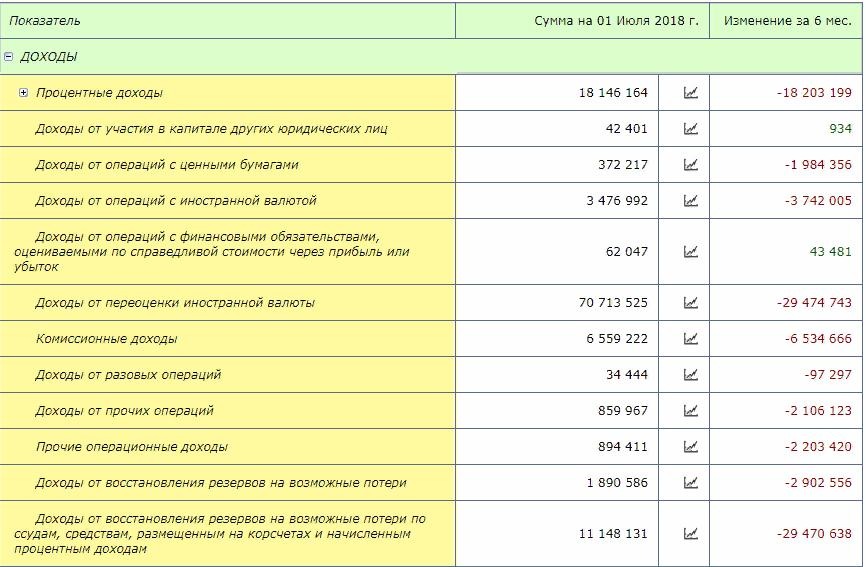Collapse the ДОХОДЫ section

[9, 57]
